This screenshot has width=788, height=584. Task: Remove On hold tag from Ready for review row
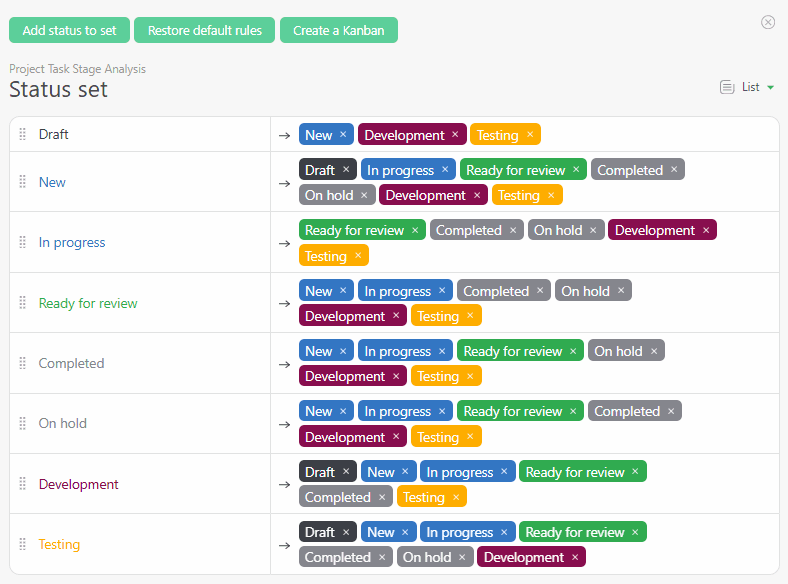(x=621, y=291)
